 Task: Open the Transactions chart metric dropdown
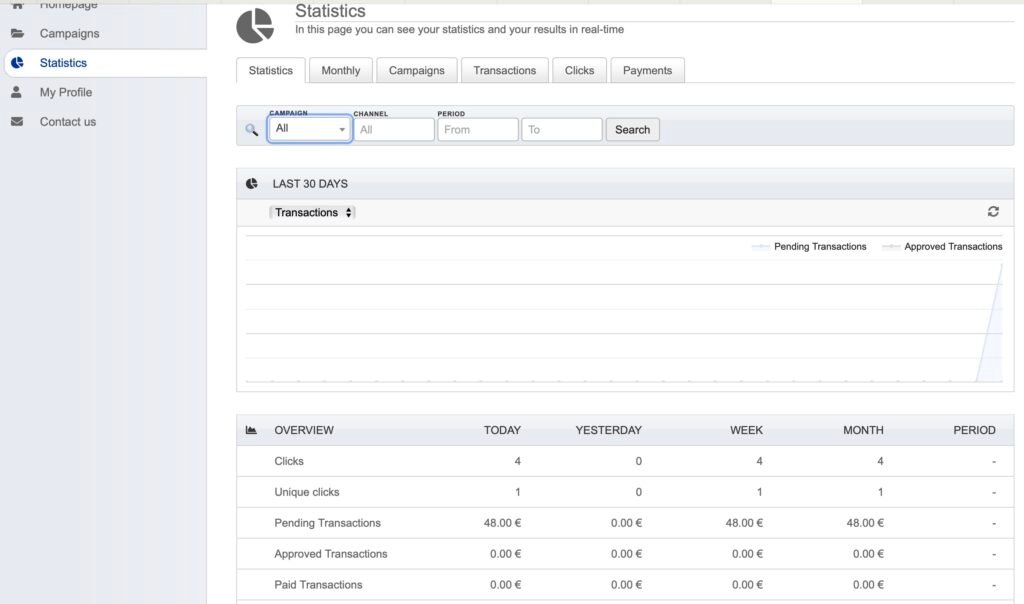point(313,212)
